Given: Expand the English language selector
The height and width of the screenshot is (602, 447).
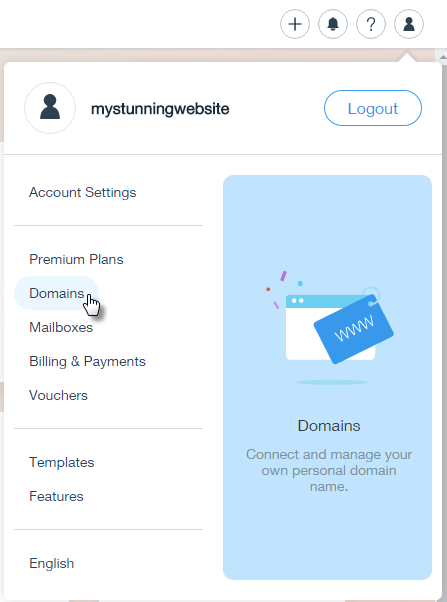Looking at the screenshot, I should tap(51, 564).
